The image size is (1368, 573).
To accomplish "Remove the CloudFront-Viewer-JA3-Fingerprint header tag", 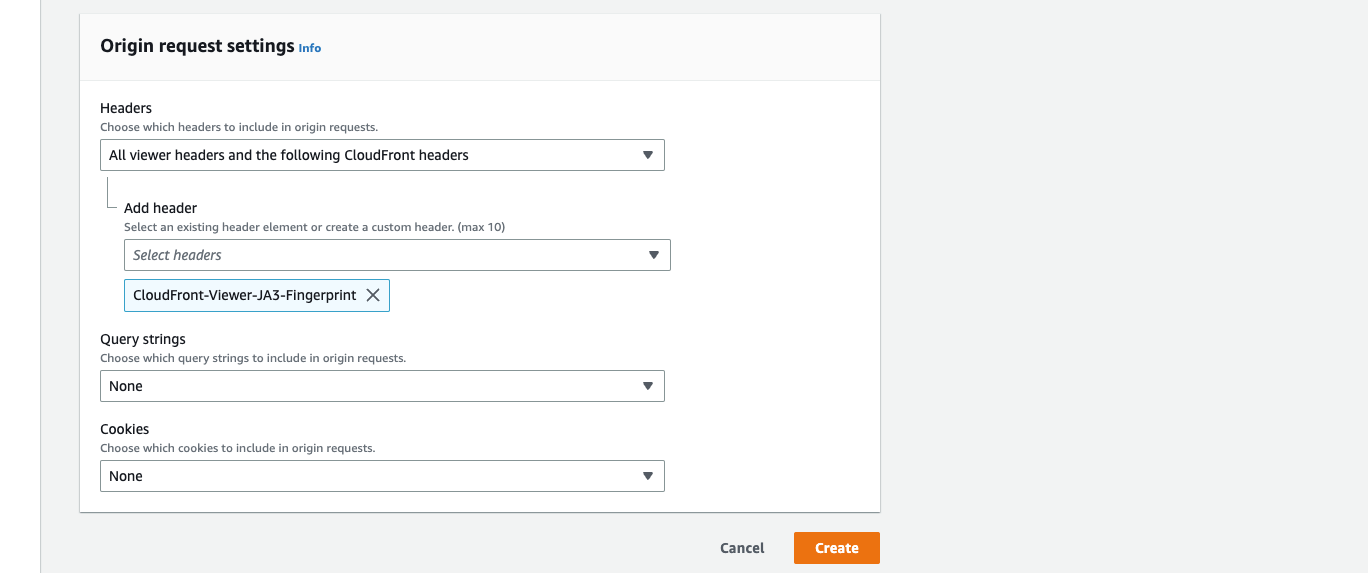I will (x=373, y=295).
